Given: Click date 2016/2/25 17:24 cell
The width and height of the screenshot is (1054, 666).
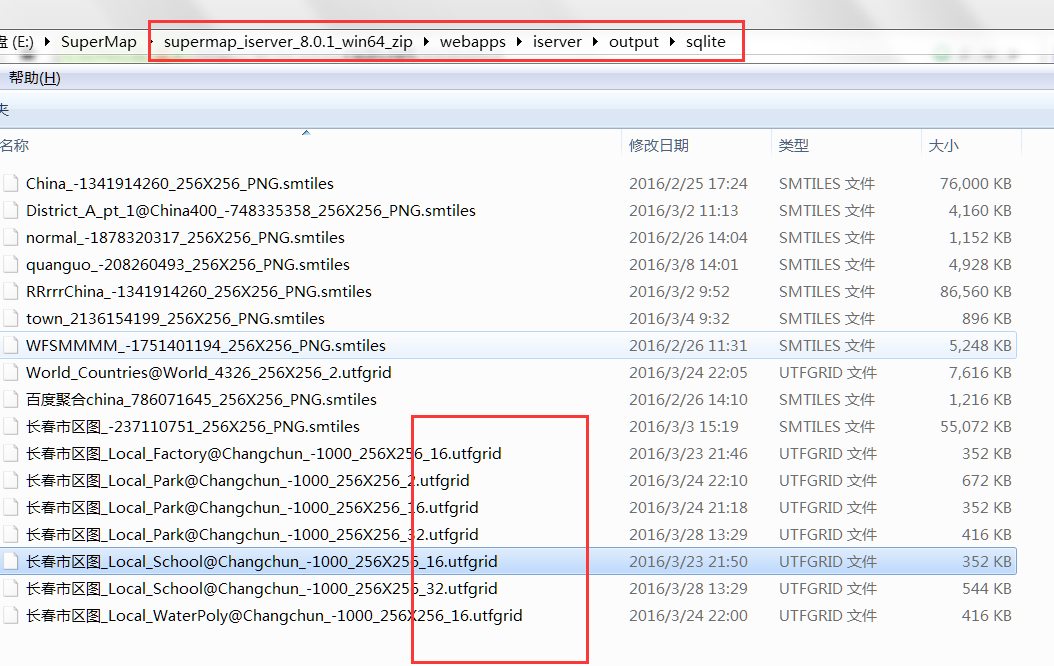Looking at the screenshot, I should pyautogui.click(x=688, y=183).
